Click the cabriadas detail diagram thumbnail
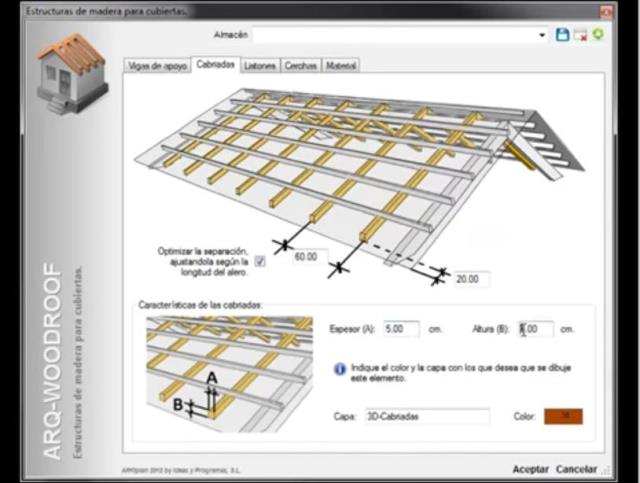 [229, 374]
